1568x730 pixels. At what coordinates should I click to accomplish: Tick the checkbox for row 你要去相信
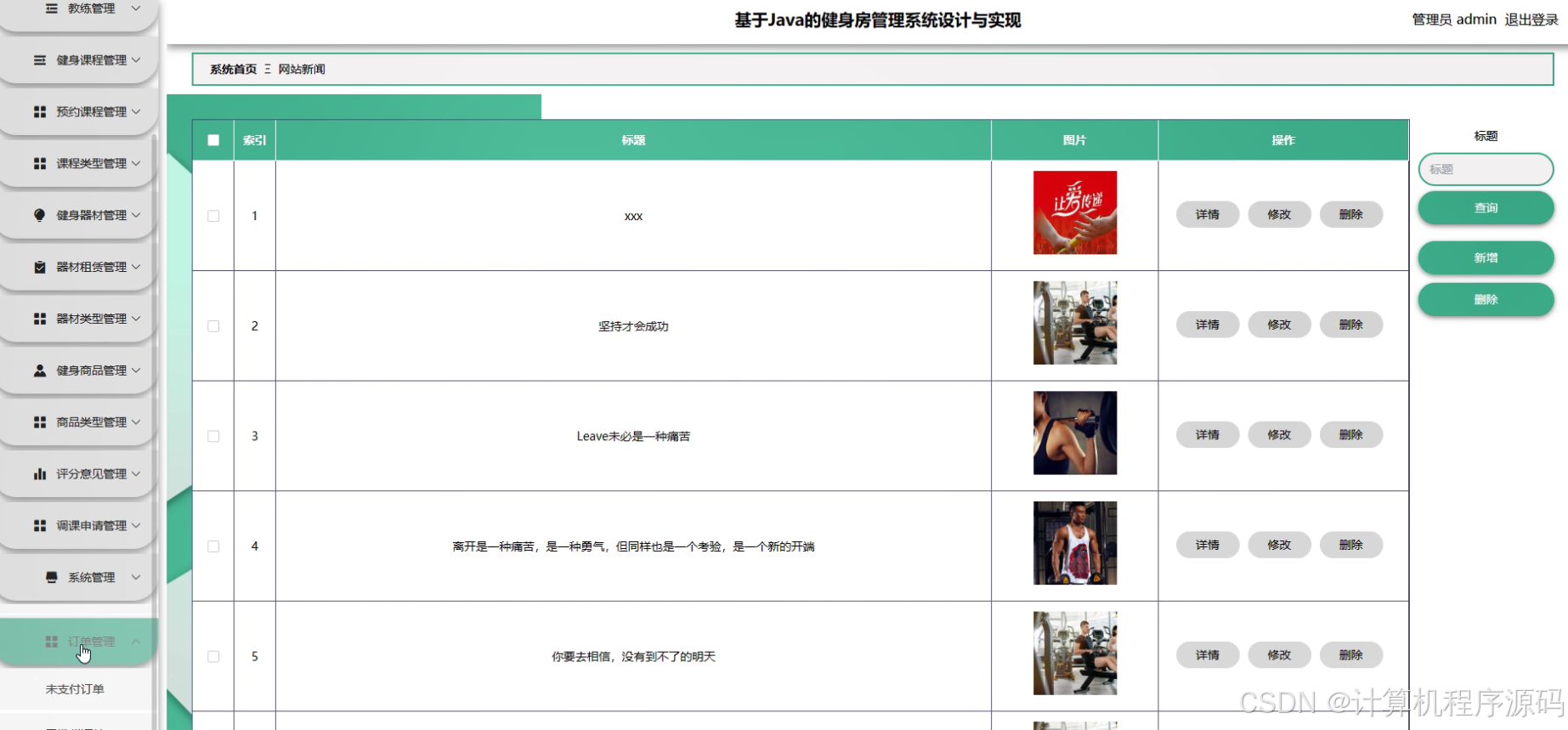pyautogui.click(x=213, y=657)
